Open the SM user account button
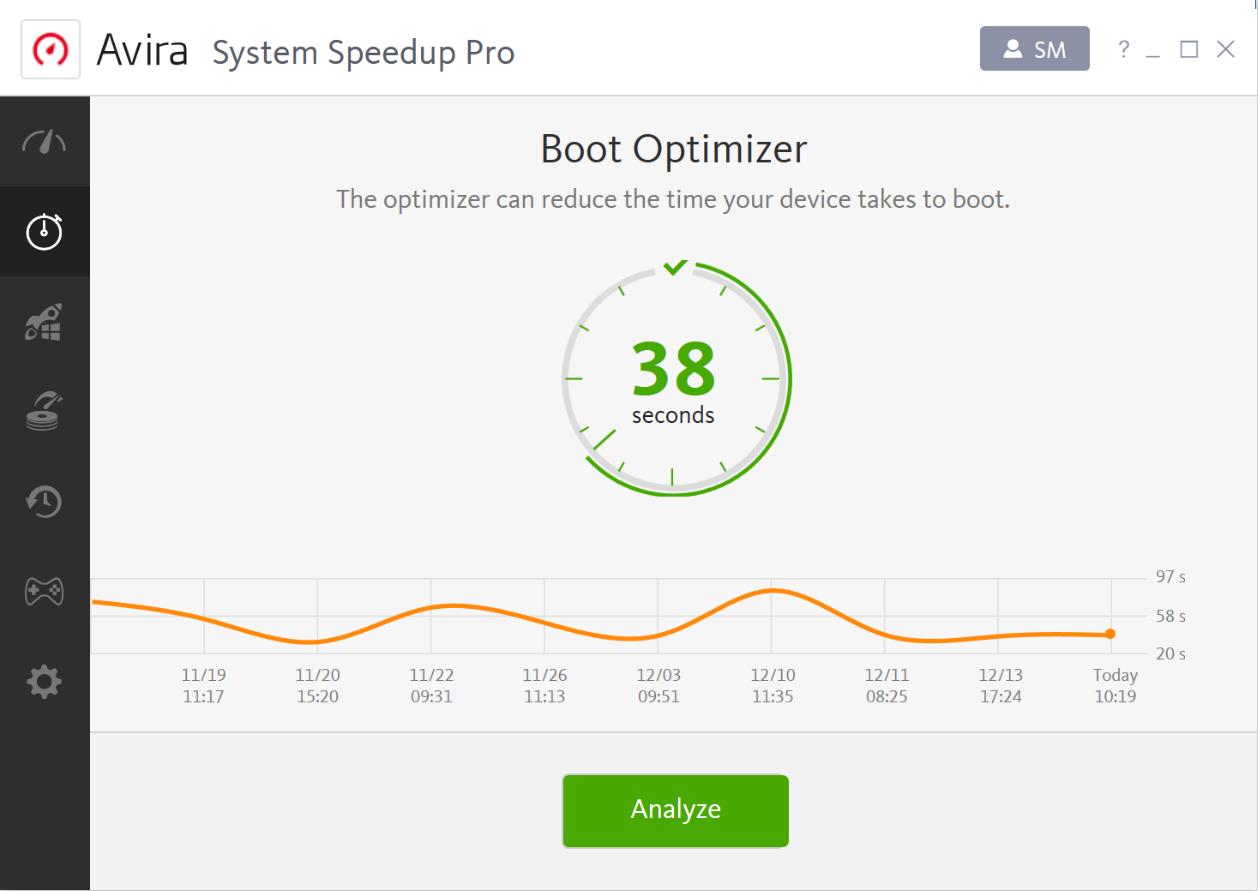The width and height of the screenshot is (1258, 891). point(1035,48)
